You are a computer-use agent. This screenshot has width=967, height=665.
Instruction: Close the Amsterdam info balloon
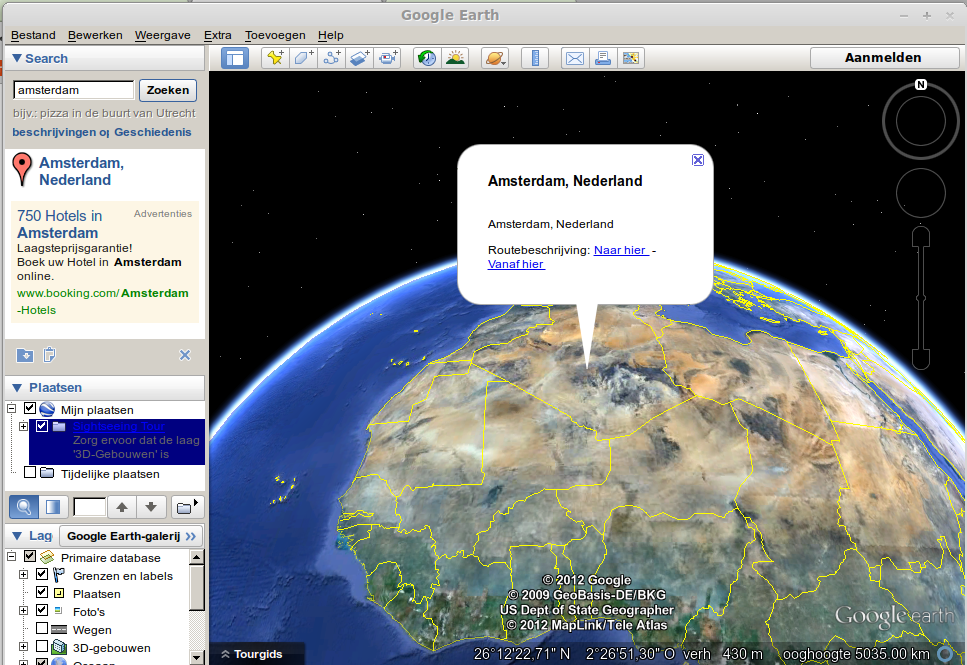tap(697, 160)
